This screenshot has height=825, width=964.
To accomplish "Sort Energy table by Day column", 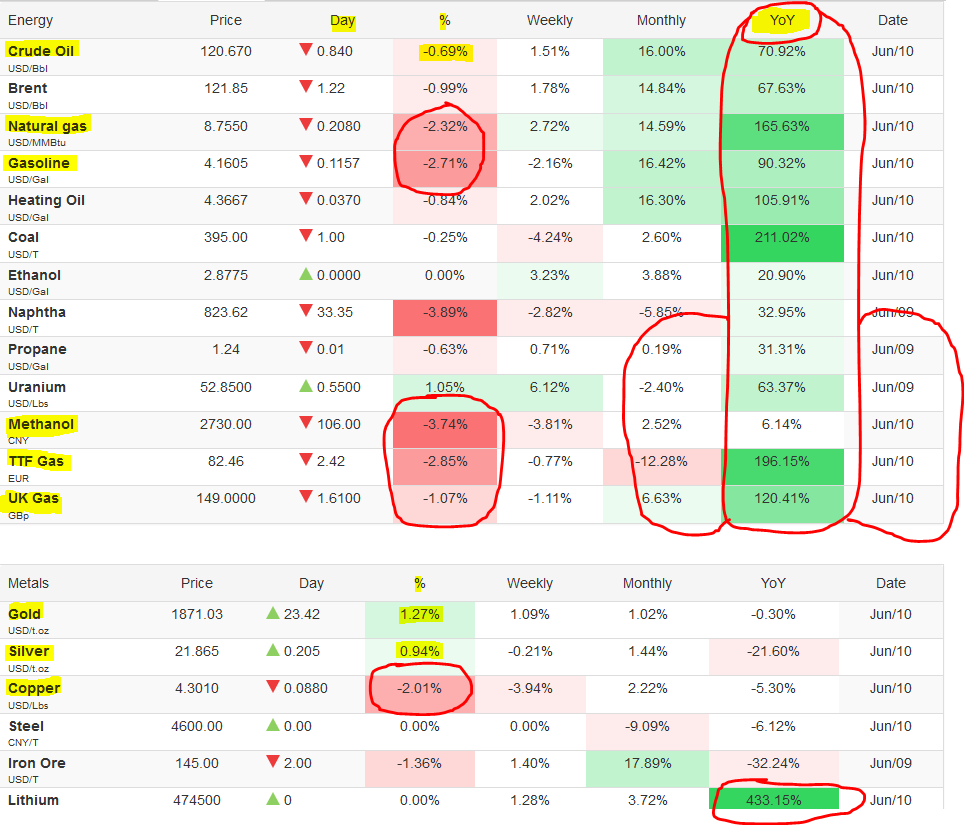I will (342, 21).
